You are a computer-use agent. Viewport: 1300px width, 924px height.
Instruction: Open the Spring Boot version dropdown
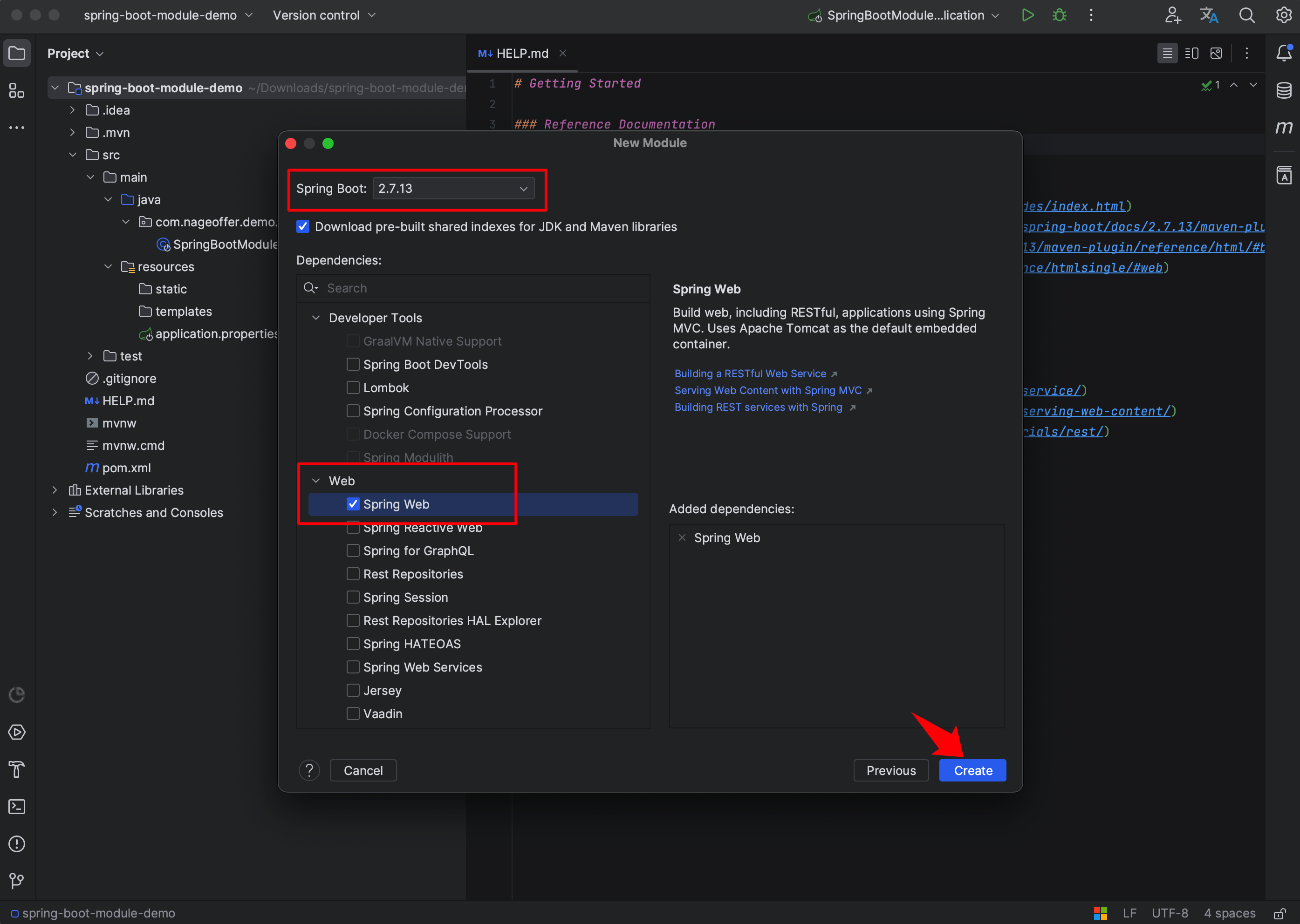click(453, 188)
